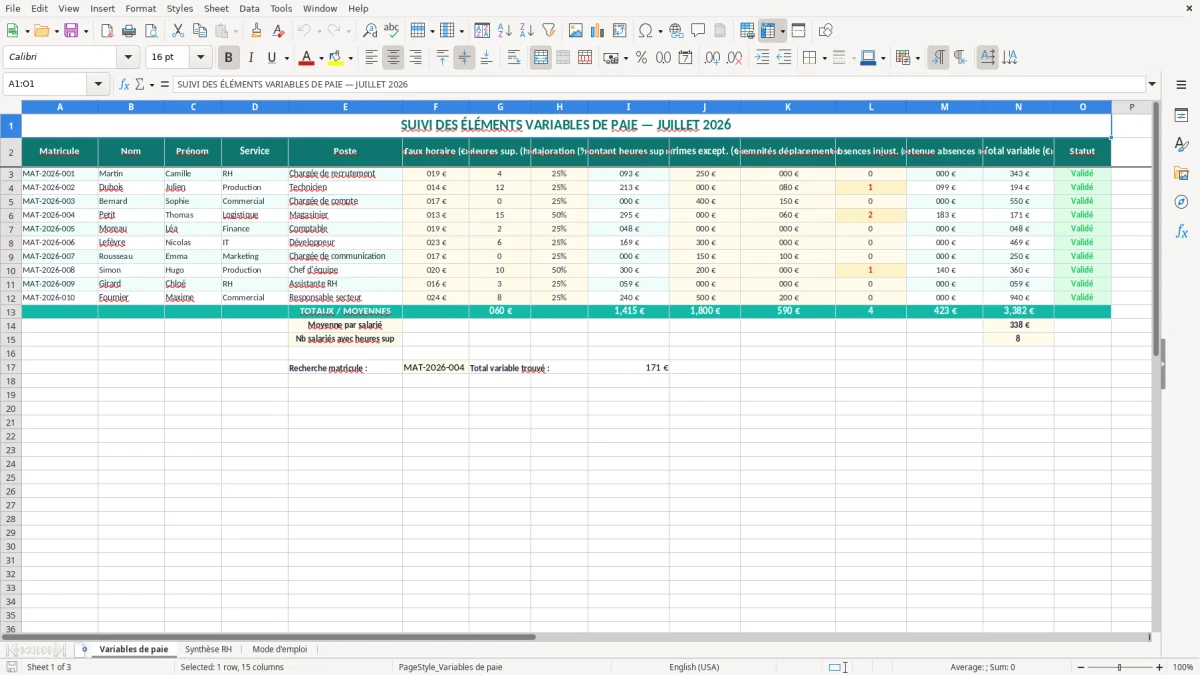The image size is (1200, 675).
Task: Increase cell indent
Action: click(762, 58)
